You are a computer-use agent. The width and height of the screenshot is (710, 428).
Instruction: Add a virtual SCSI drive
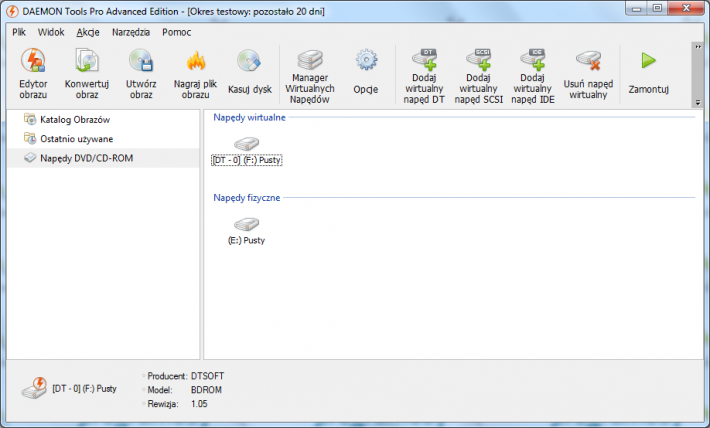479,76
